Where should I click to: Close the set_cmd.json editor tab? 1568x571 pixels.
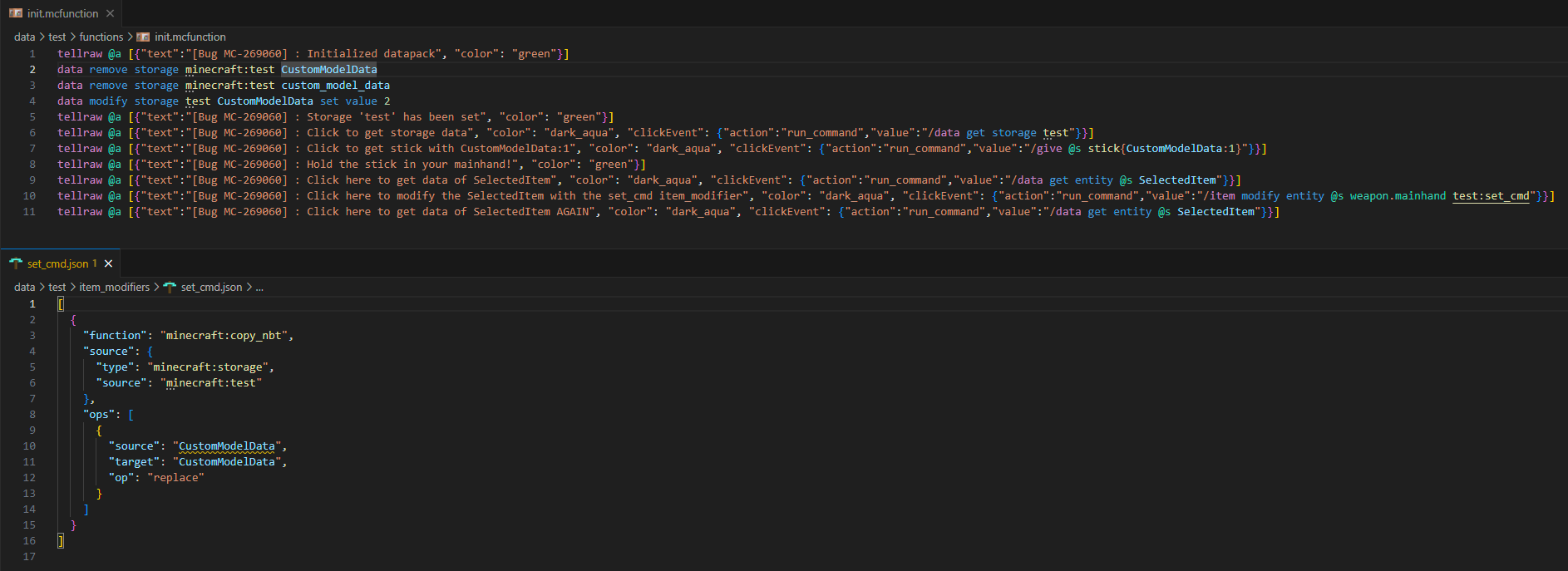108,263
